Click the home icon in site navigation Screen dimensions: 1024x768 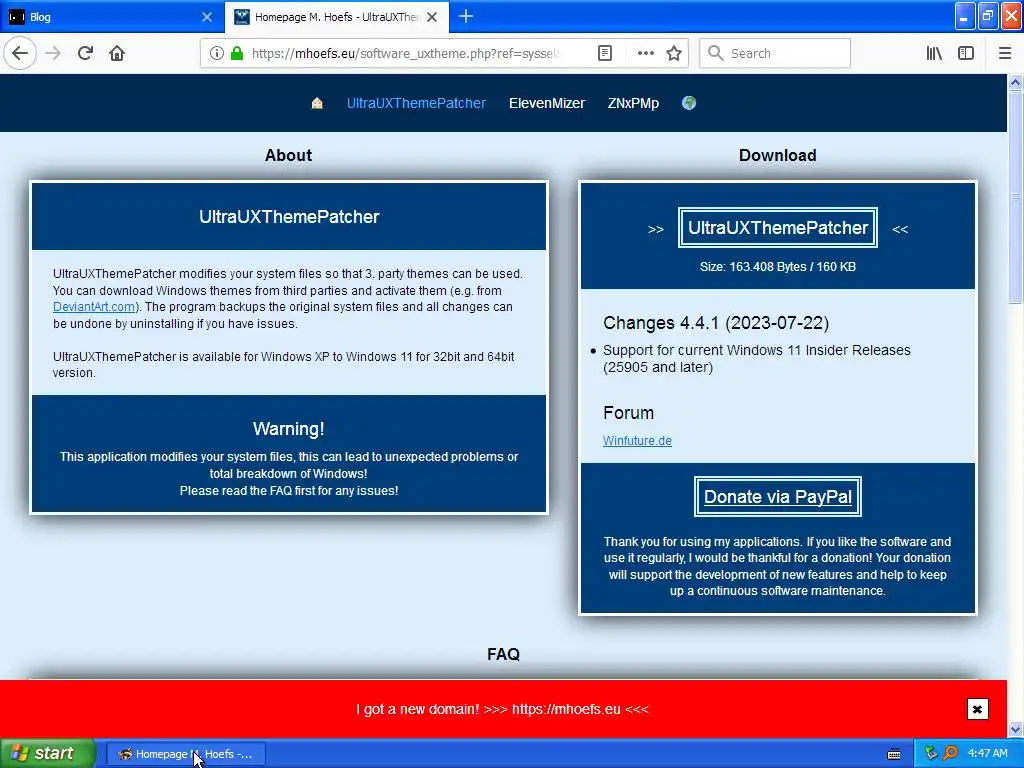[317, 103]
